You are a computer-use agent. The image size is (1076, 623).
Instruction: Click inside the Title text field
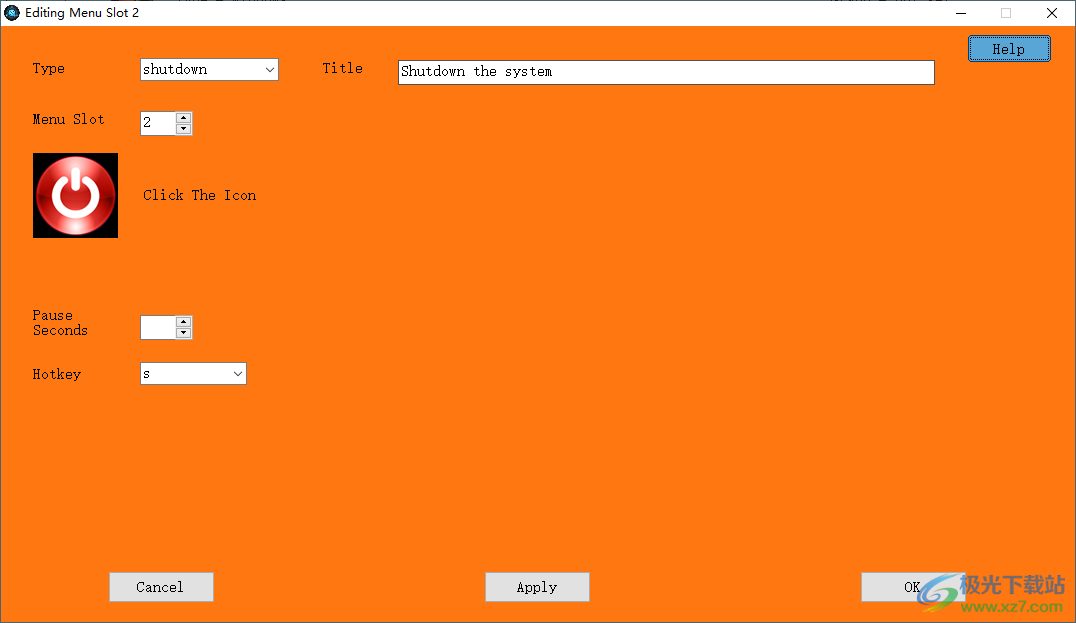pyautogui.click(x=665, y=72)
